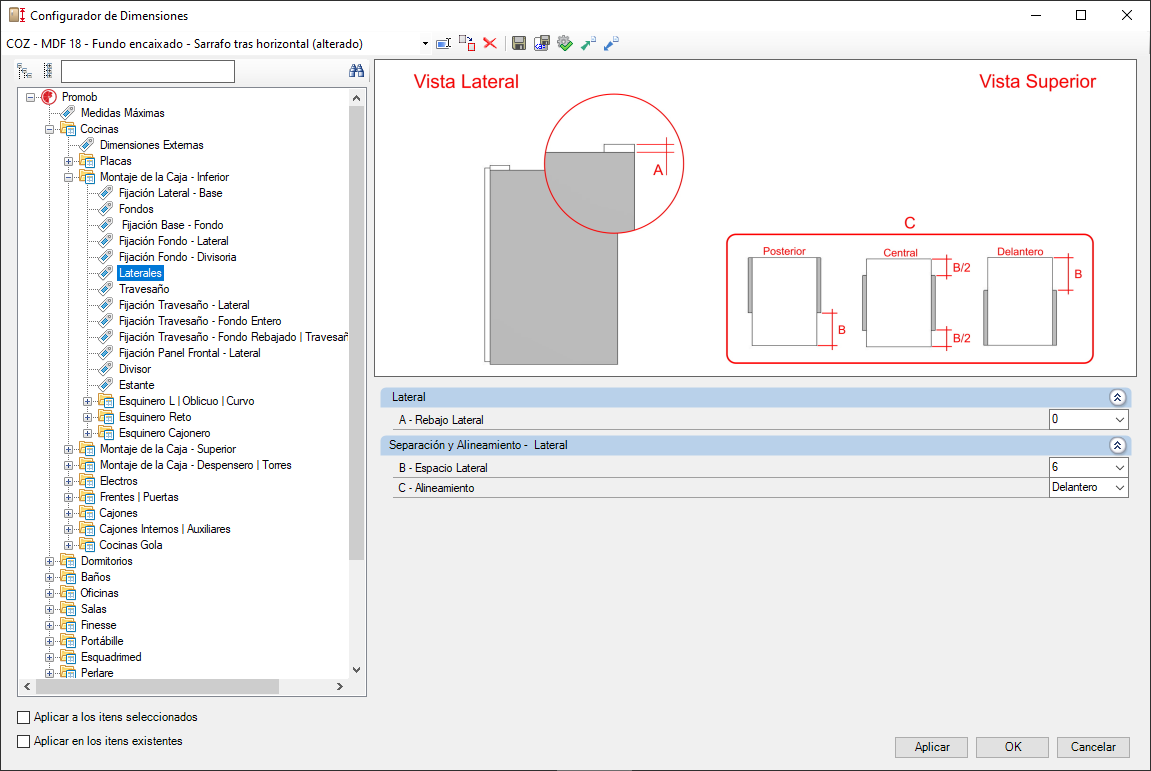The height and width of the screenshot is (771, 1151).
Task: Search the tree using the binoculars icon
Action: click(357, 70)
